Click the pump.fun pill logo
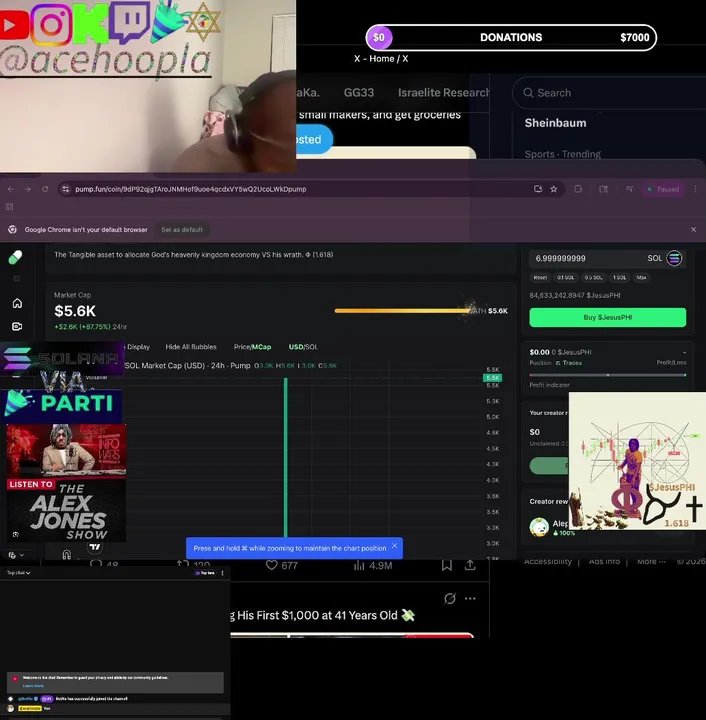Image resolution: width=706 pixels, height=720 pixels. click(15, 257)
